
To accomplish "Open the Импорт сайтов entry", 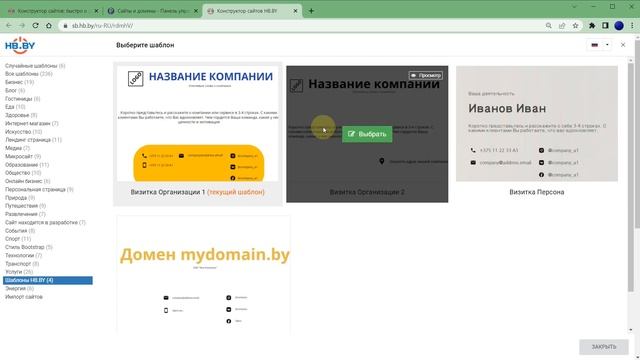I will click(x=24, y=297).
